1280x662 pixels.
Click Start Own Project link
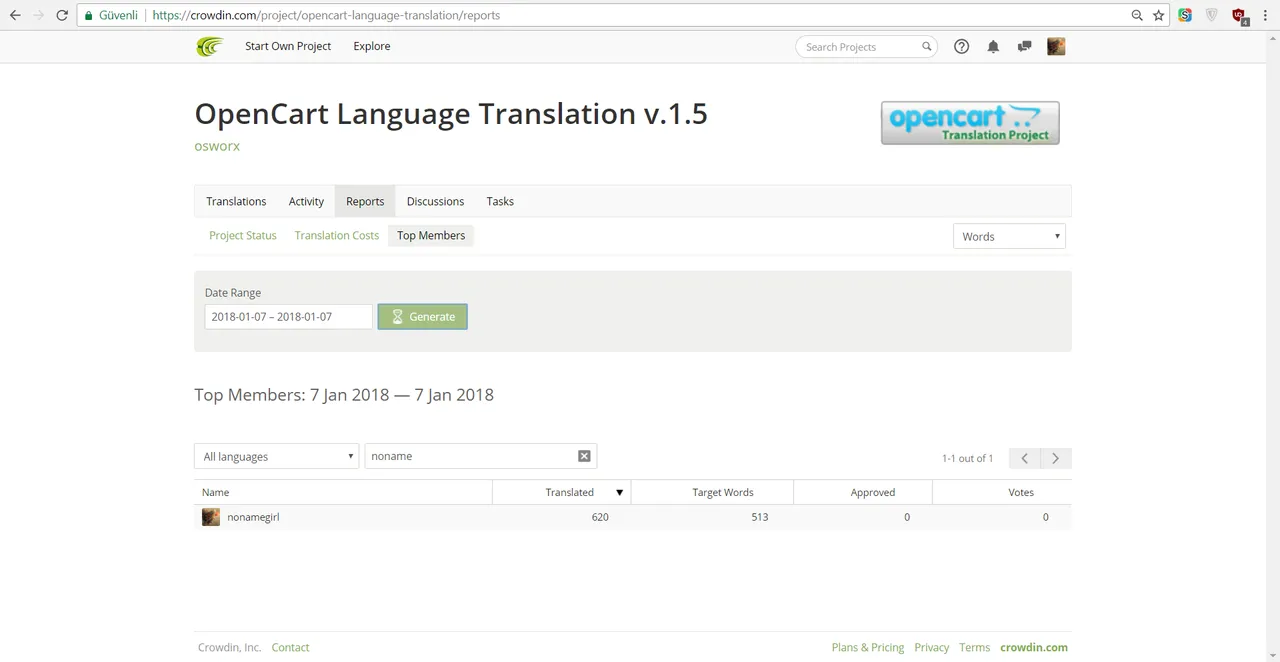pos(288,46)
